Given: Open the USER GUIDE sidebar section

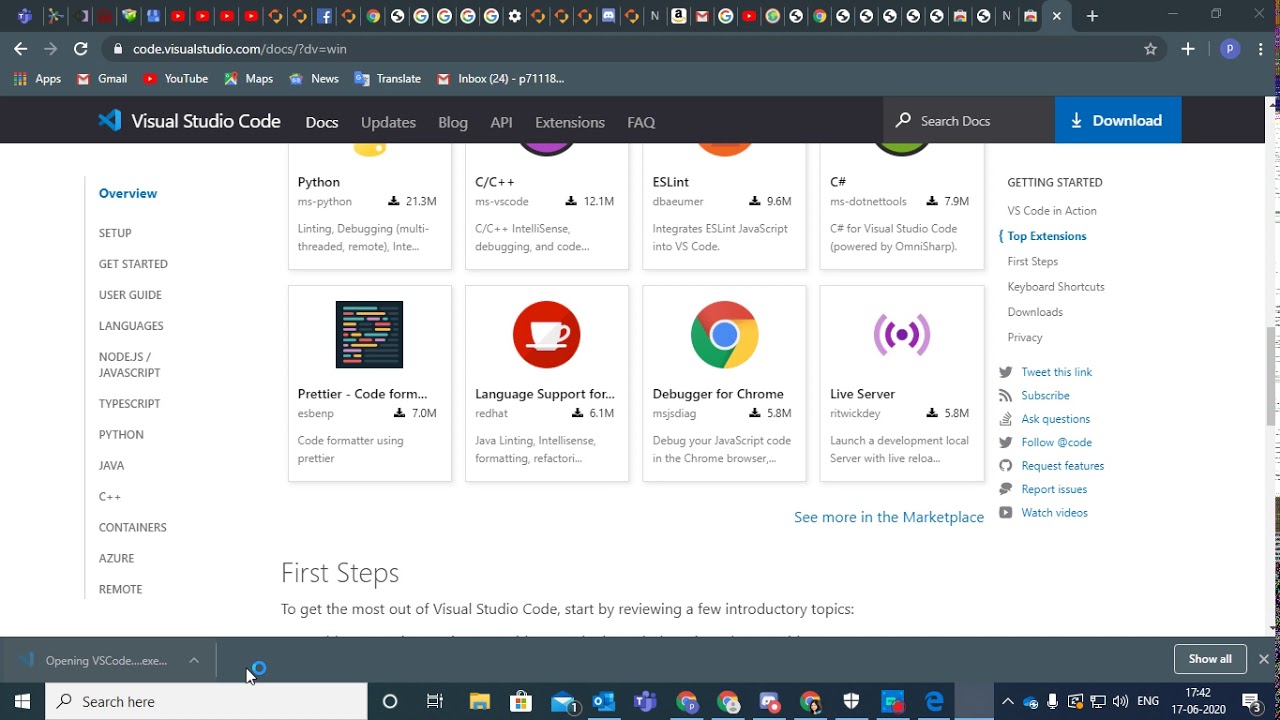Looking at the screenshot, I should click(x=130, y=295).
